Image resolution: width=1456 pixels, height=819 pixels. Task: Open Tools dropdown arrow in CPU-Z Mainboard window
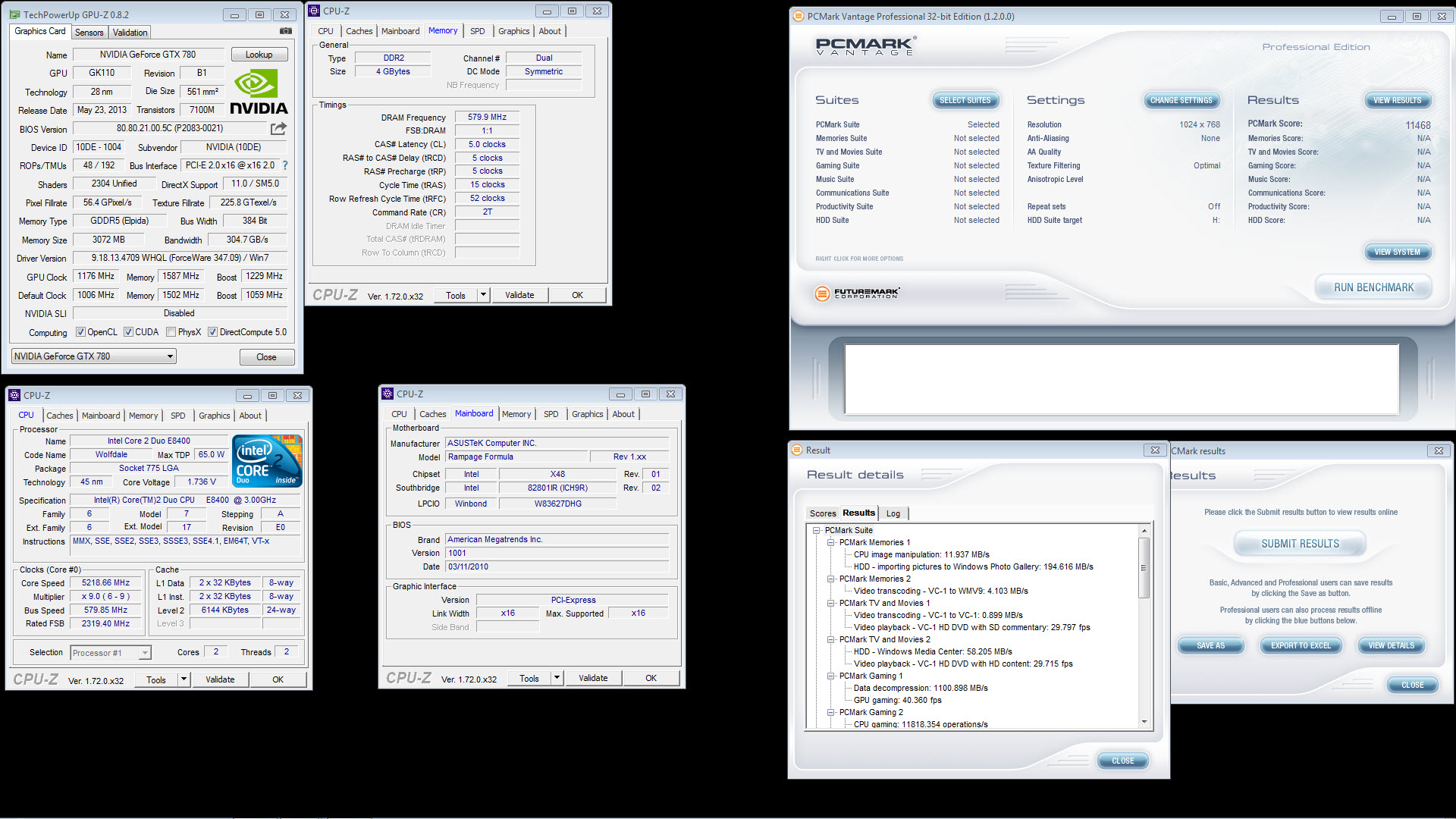click(x=557, y=678)
